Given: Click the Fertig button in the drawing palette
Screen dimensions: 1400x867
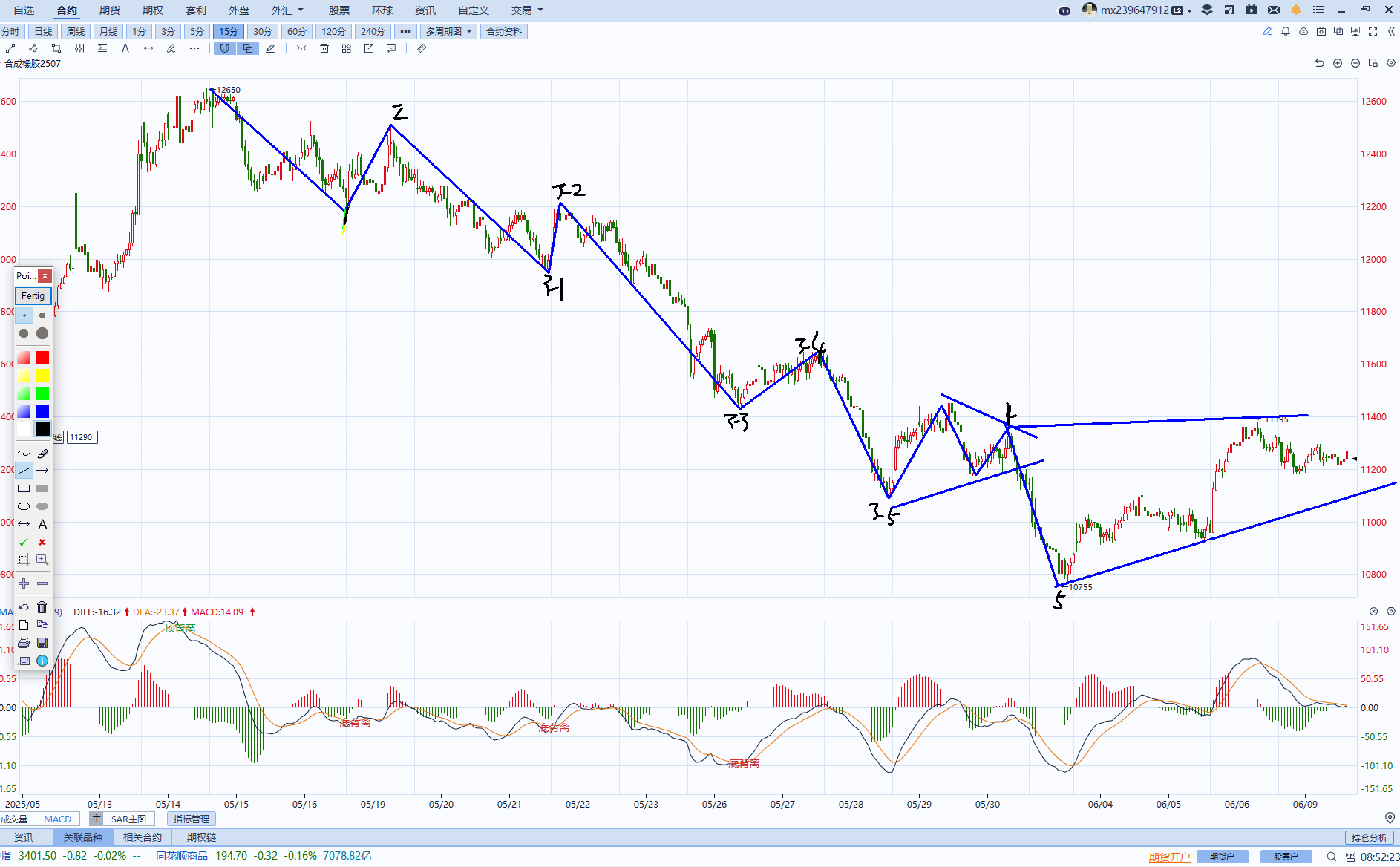Looking at the screenshot, I should pos(33,295).
